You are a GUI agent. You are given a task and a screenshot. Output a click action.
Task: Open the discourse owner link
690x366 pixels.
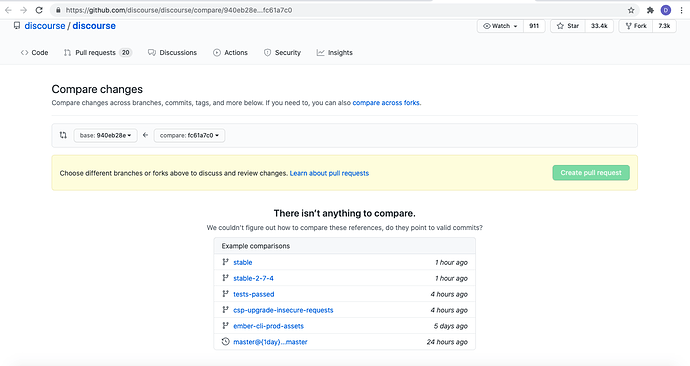45,26
